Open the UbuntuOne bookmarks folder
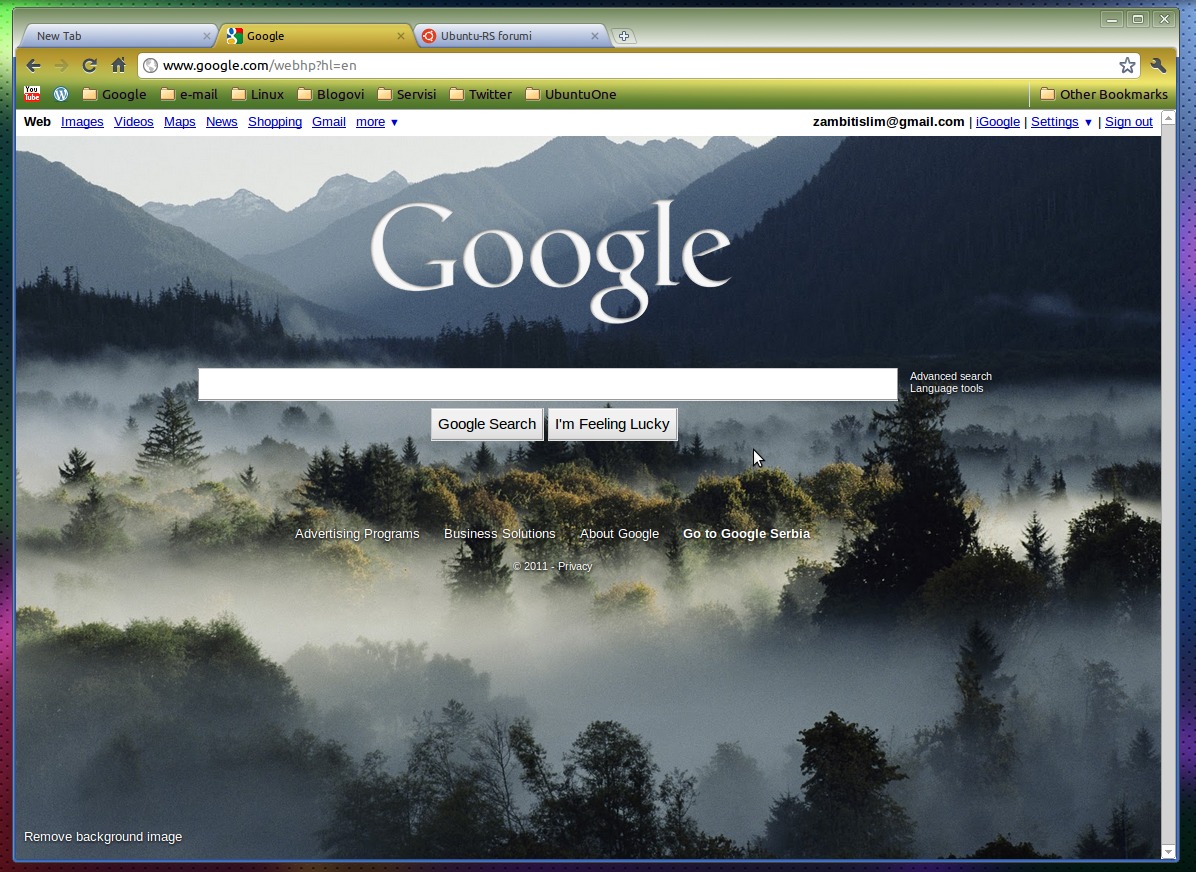This screenshot has width=1196, height=872. [571, 95]
